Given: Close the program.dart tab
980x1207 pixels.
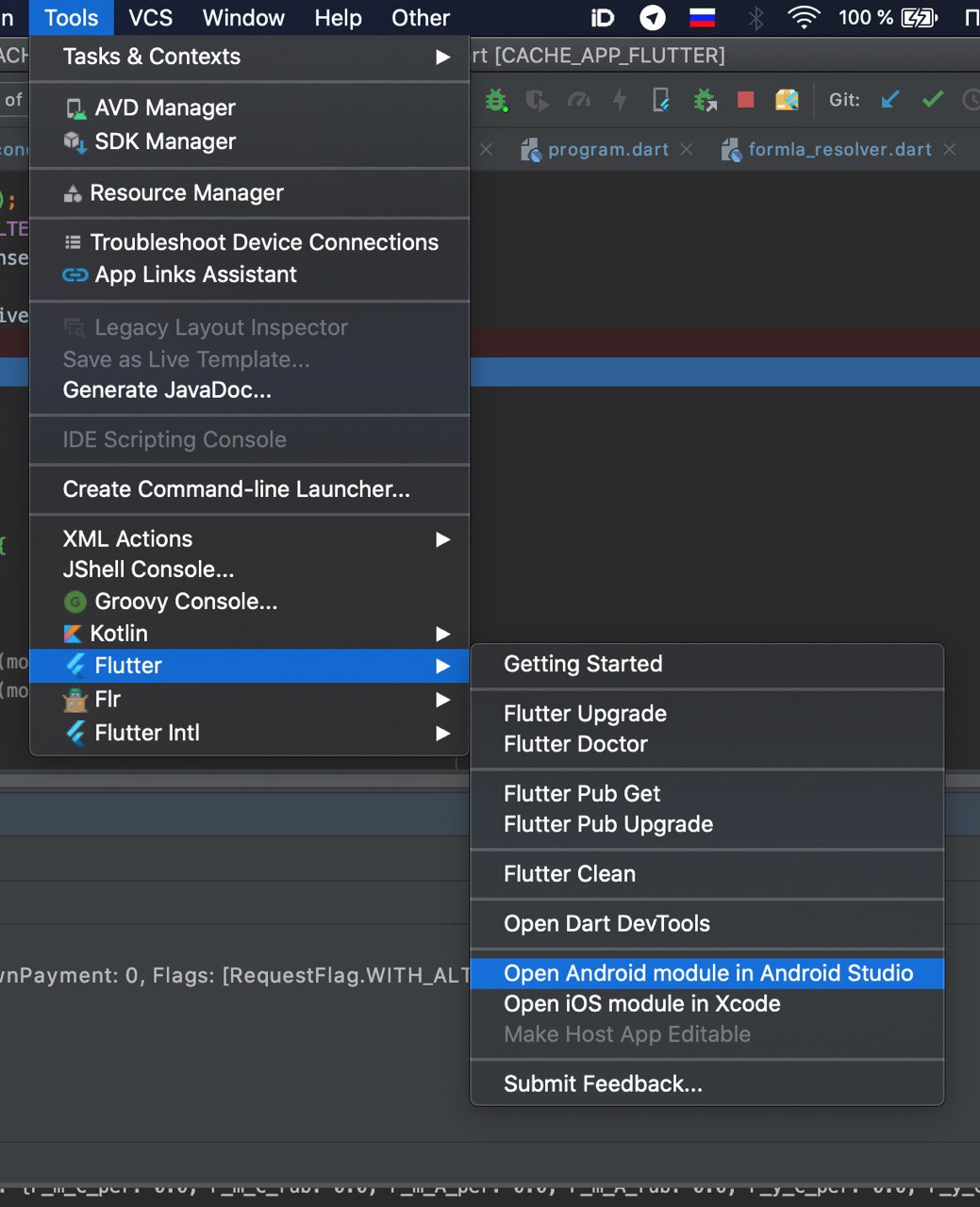Looking at the screenshot, I should 687,149.
